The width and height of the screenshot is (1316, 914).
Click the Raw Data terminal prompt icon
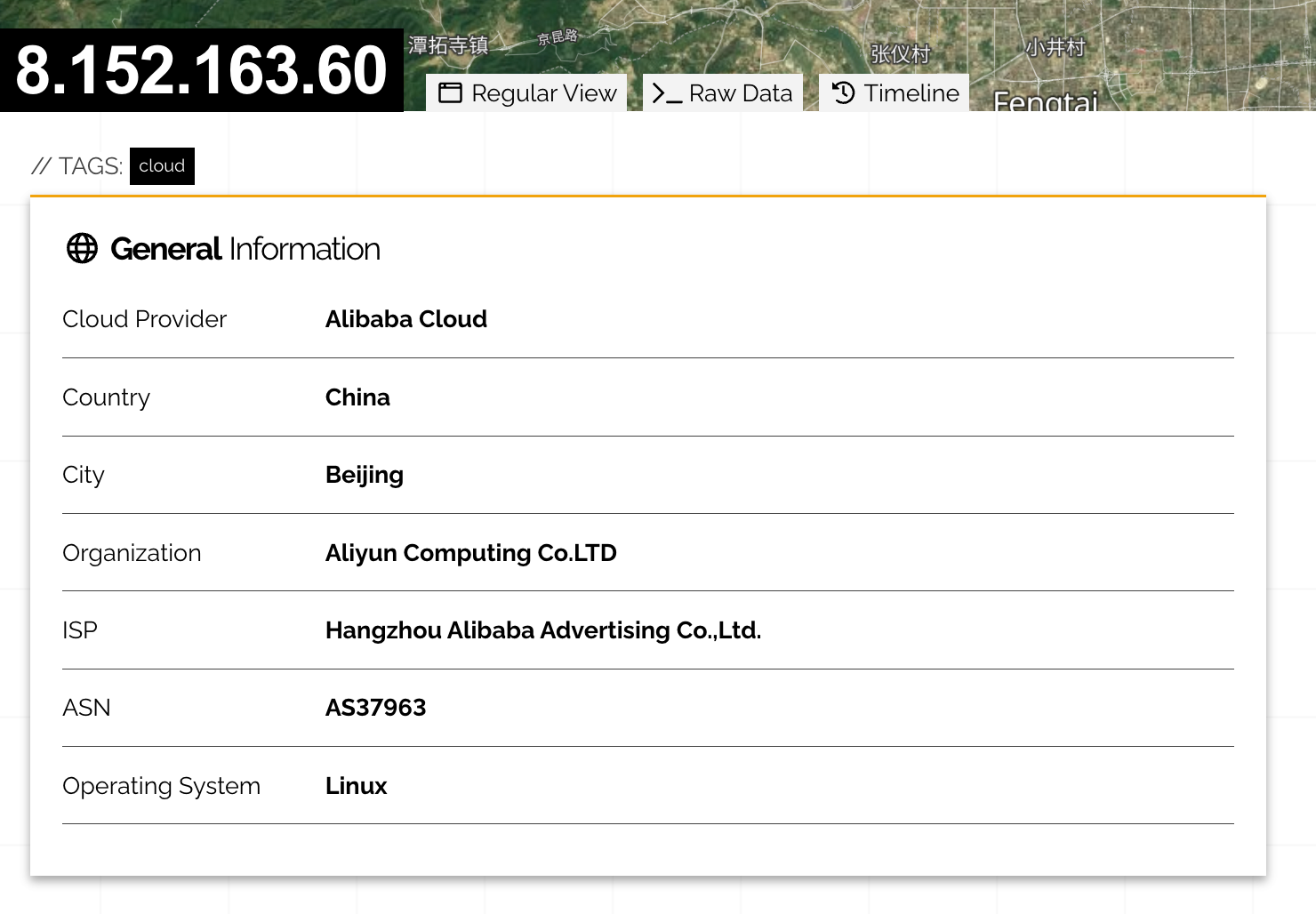(x=667, y=93)
